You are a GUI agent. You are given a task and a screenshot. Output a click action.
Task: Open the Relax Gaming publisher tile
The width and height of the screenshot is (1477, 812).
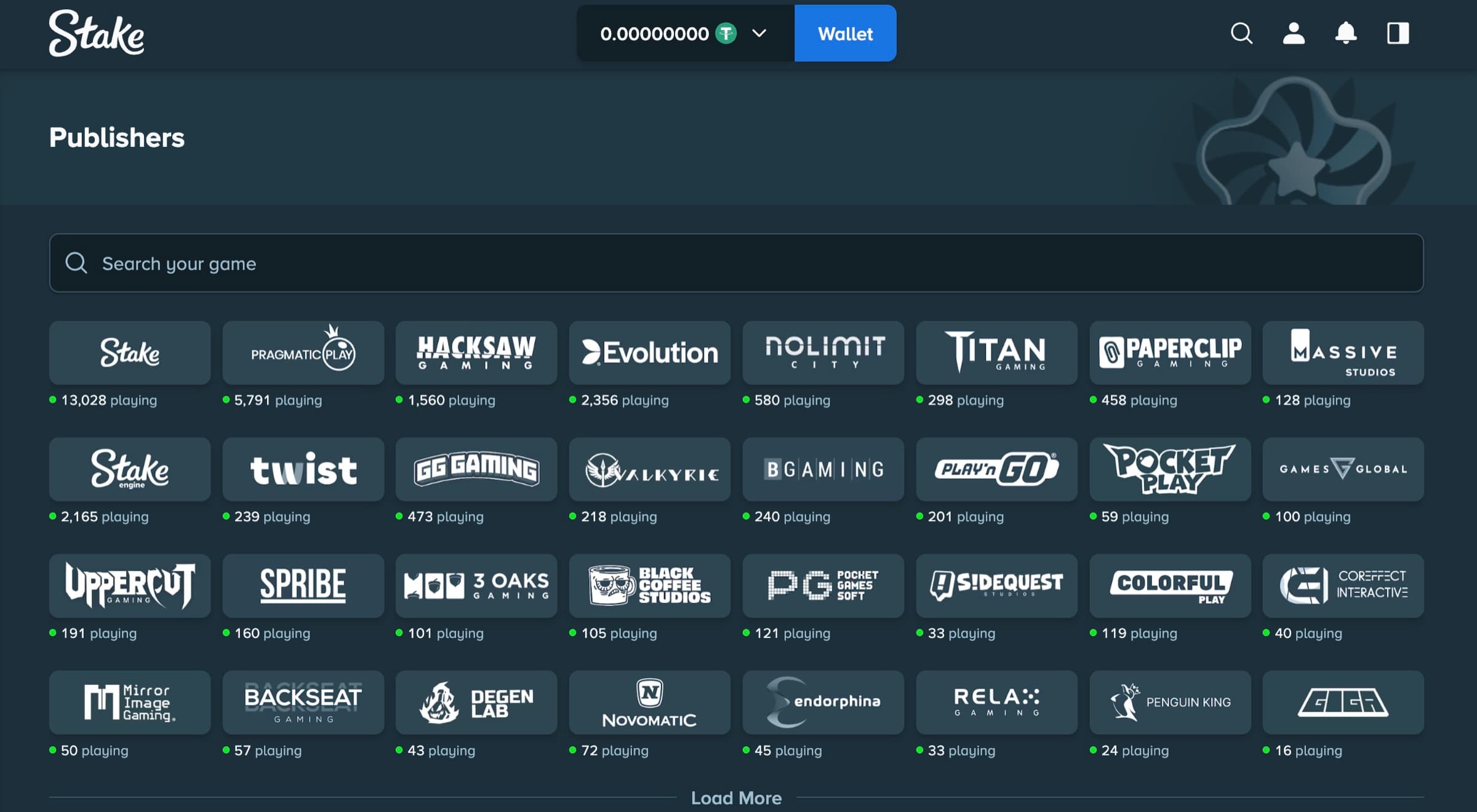(997, 703)
